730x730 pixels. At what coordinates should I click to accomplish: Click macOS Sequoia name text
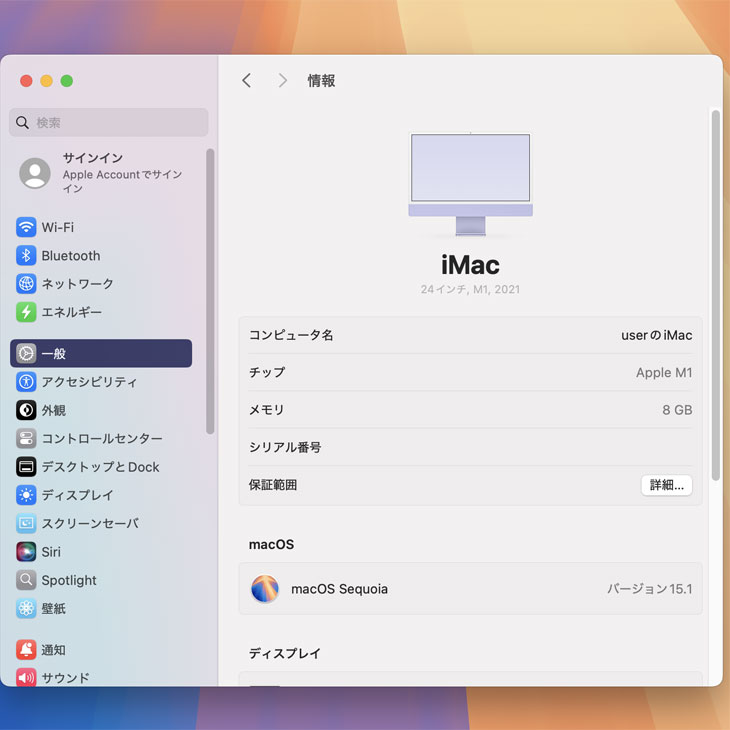[x=339, y=589]
